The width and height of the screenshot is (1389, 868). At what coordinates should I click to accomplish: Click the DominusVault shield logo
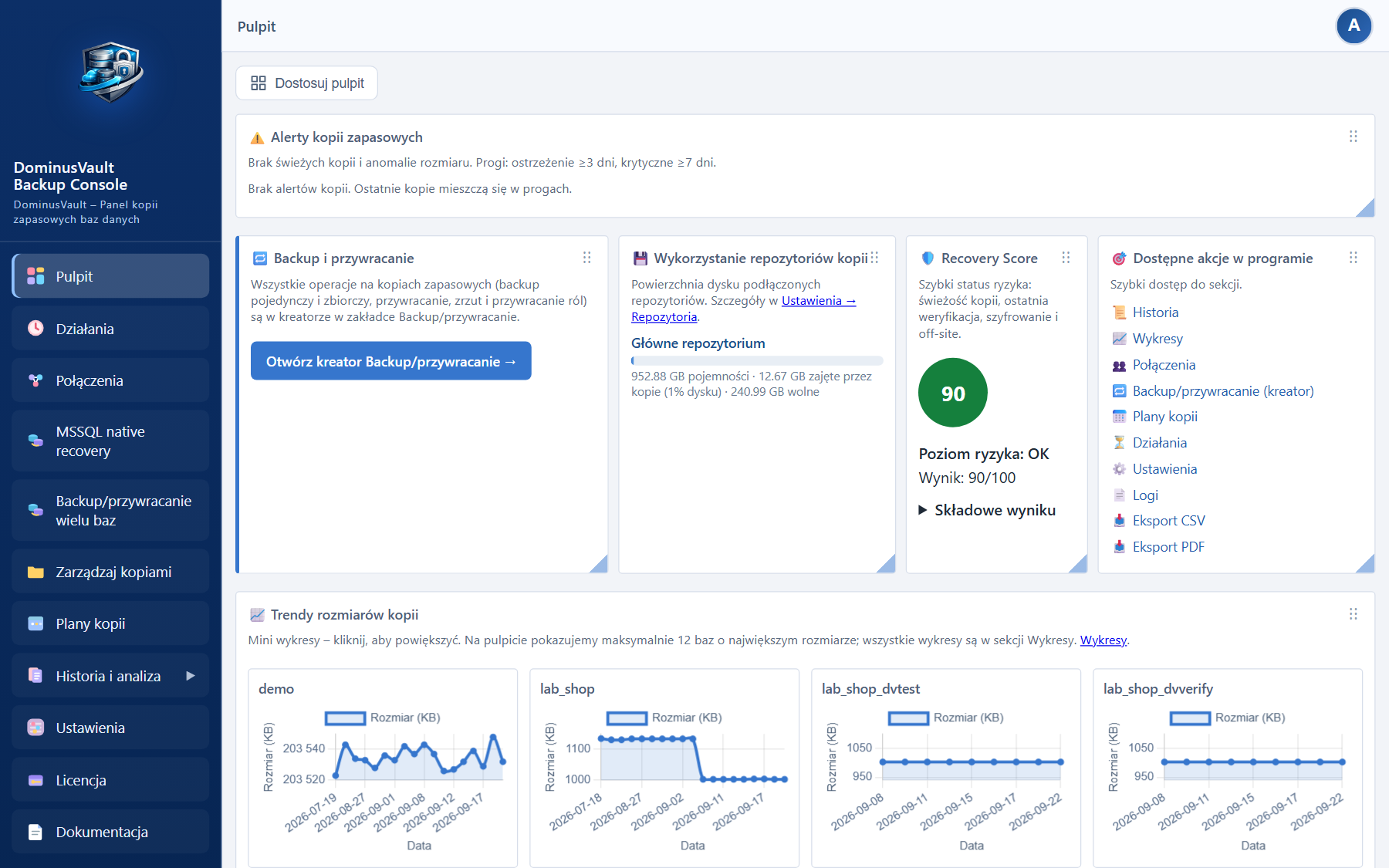(x=111, y=72)
